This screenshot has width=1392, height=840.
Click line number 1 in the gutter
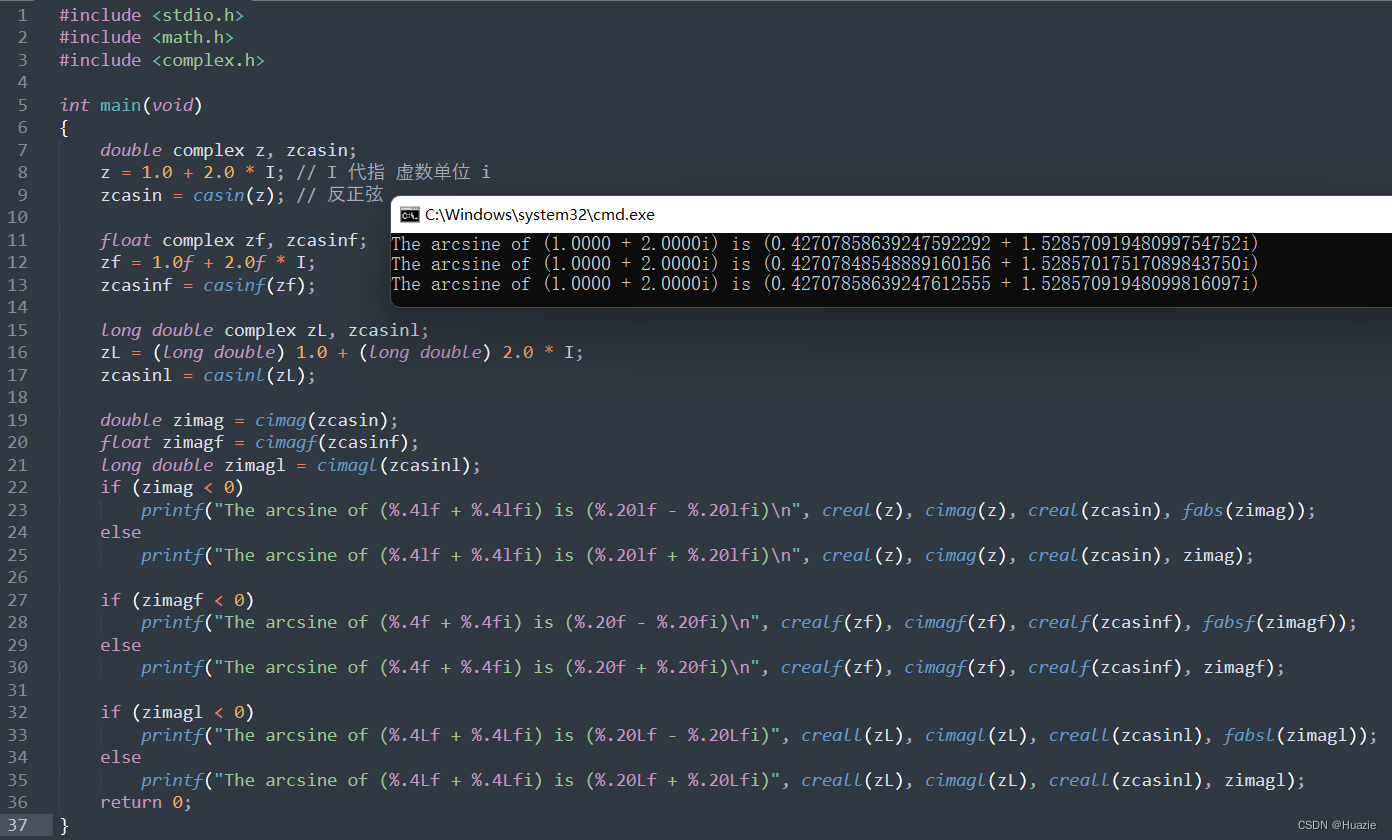(x=22, y=15)
